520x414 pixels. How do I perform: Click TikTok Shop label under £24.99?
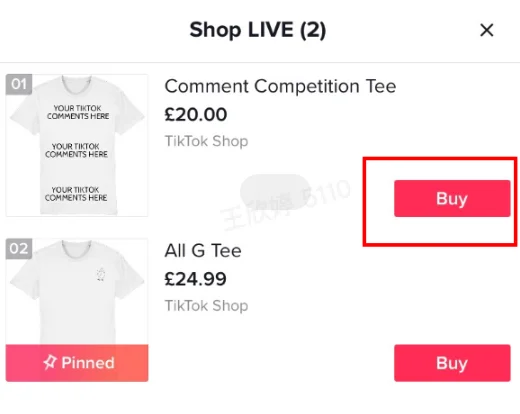tap(207, 306)
